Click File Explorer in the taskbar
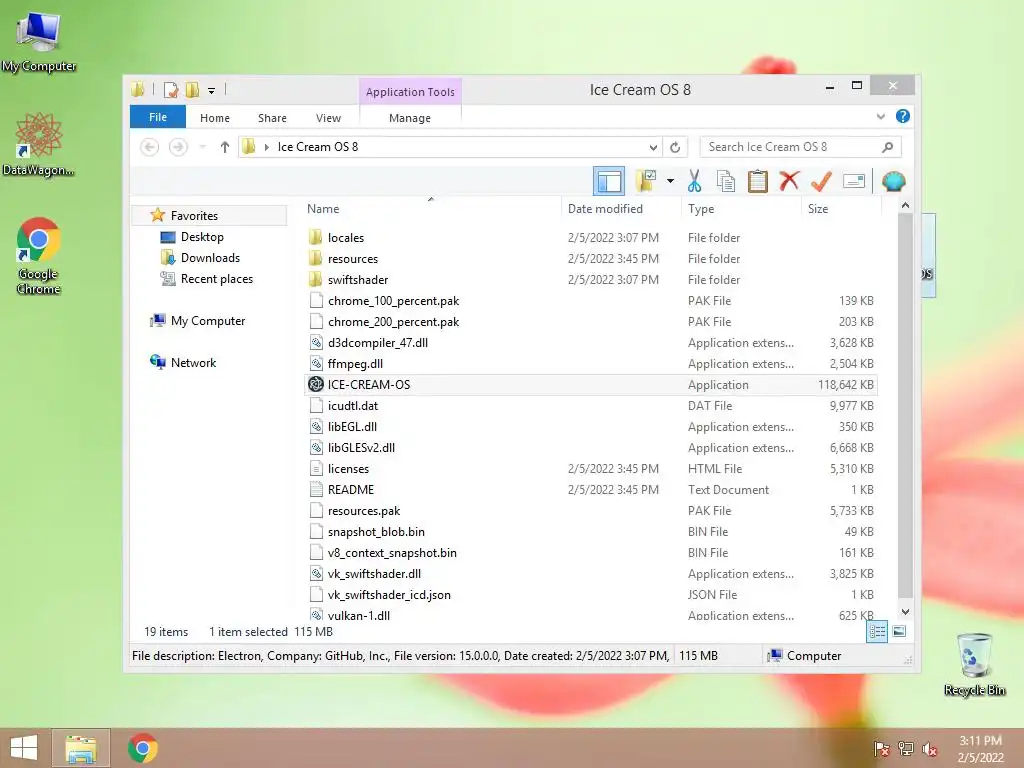 [81, 748]
